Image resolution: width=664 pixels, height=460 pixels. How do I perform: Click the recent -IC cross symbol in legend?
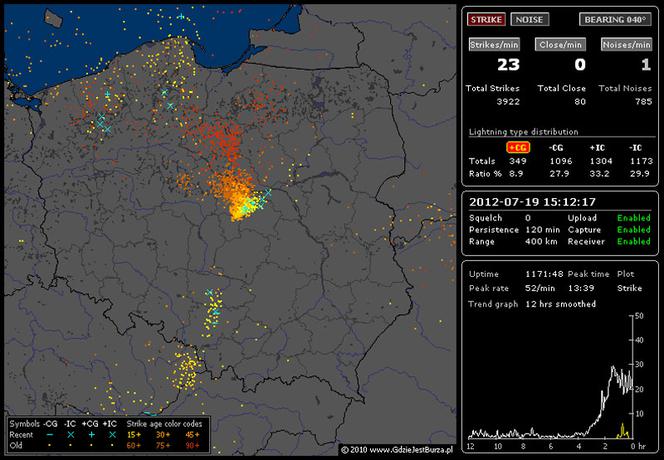click(x=71, y=435)
